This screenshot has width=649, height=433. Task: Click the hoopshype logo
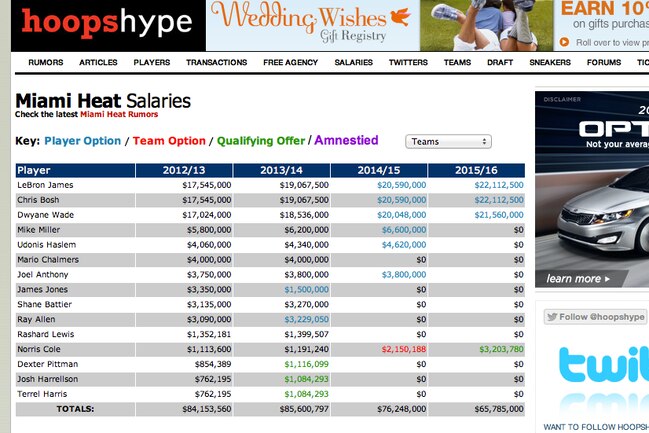point(107,23)
